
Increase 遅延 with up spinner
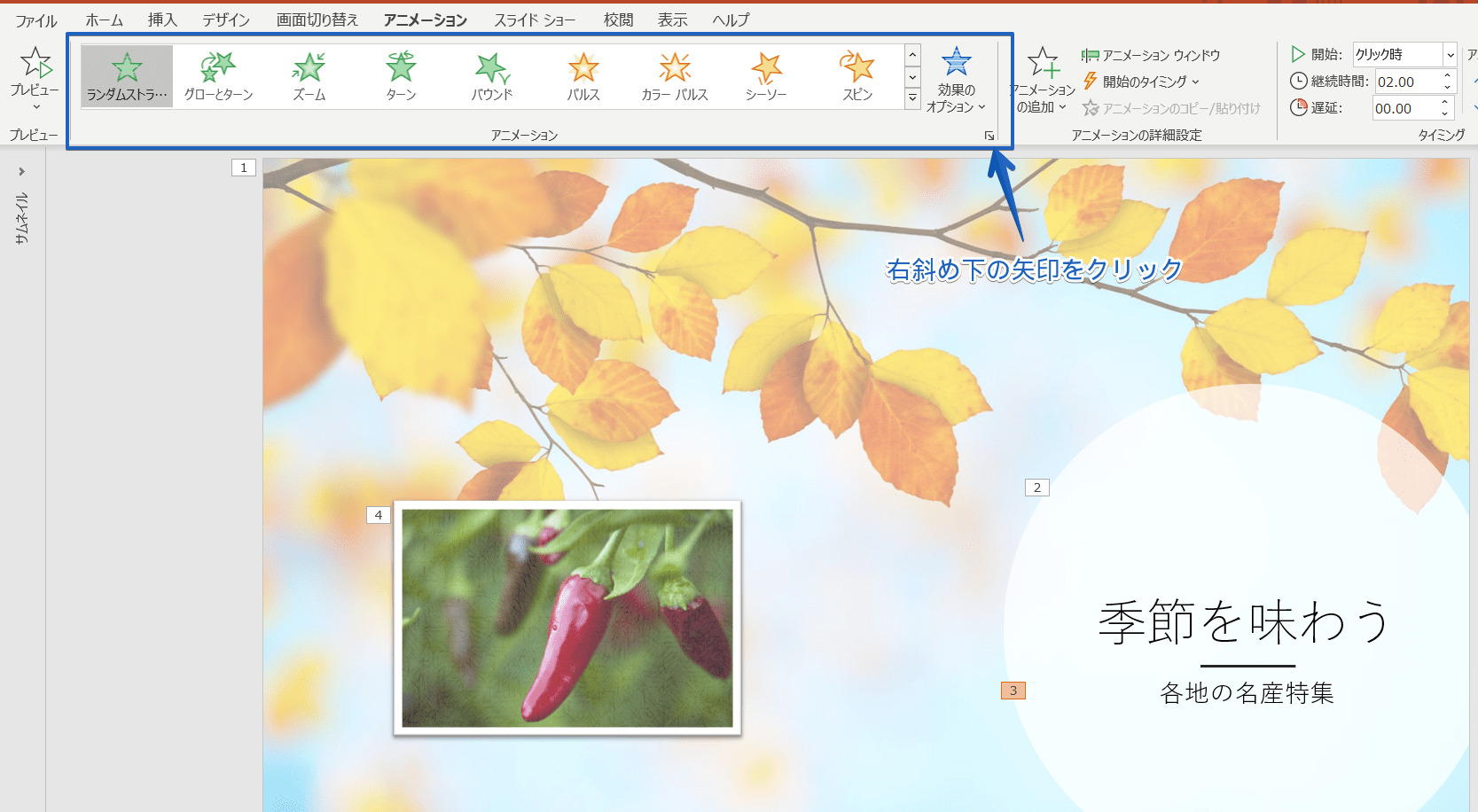pos(1445,103)
